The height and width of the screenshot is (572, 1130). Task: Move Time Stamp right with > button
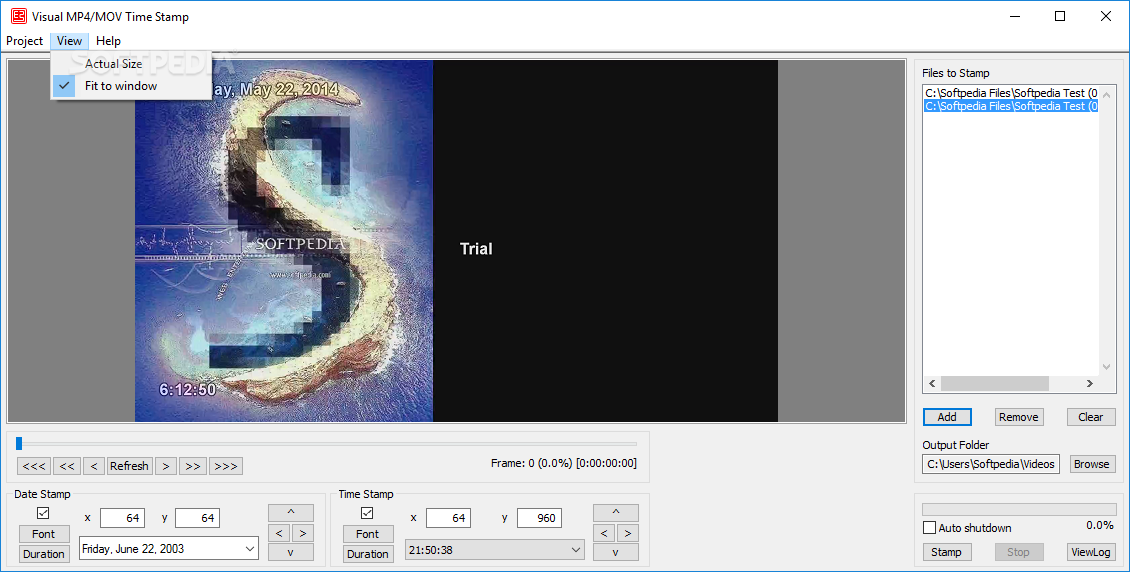pyautogui.click(x=628, y=533)
